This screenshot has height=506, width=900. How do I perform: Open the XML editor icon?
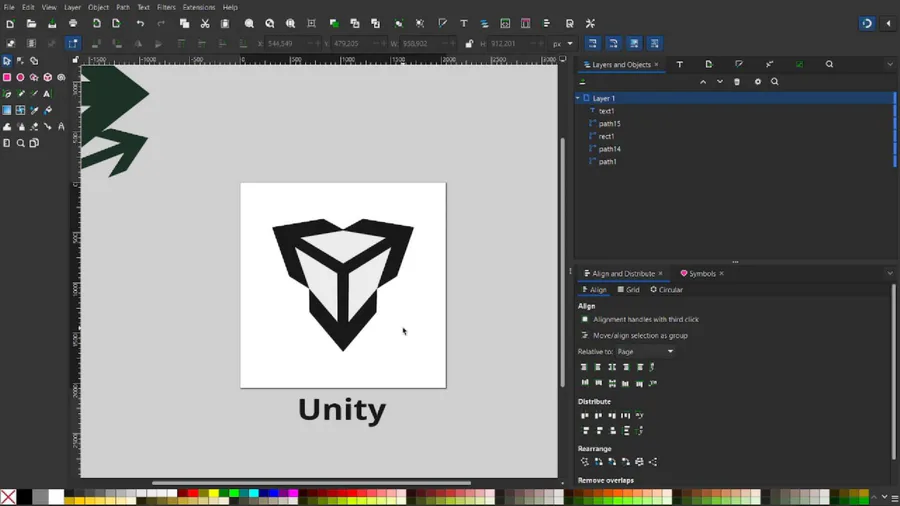(x=505, y=24)
